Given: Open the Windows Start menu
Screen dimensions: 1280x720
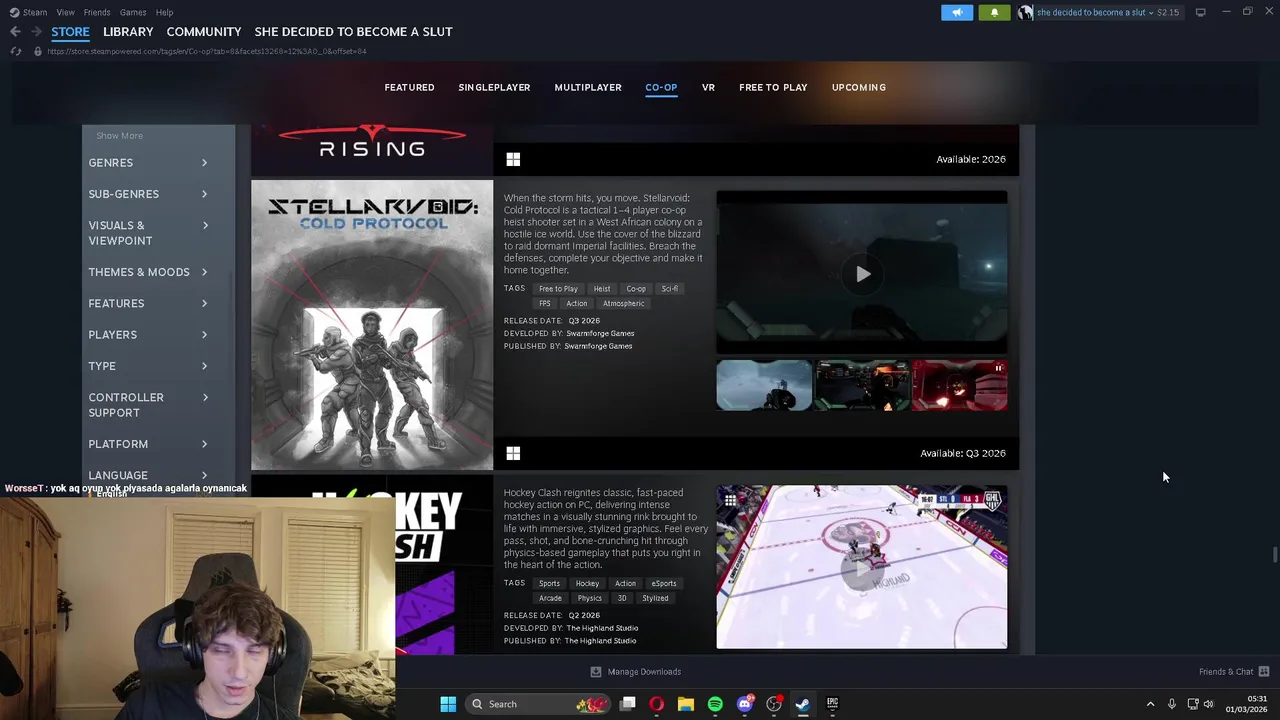Looking at the screenshot, I should (x=448, y=704).
